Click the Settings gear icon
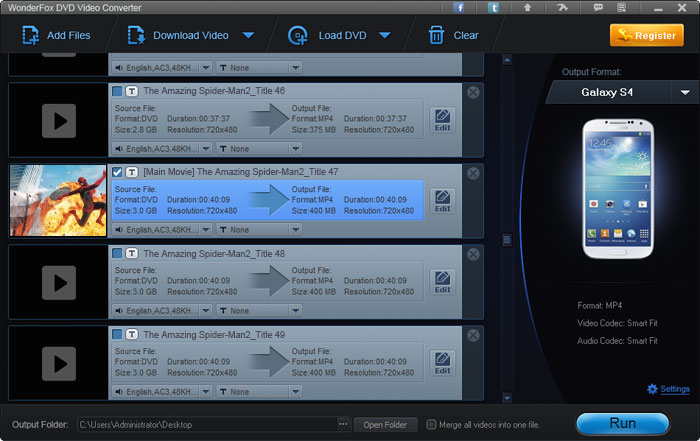The image size is (700, 441). coord(652,389)
